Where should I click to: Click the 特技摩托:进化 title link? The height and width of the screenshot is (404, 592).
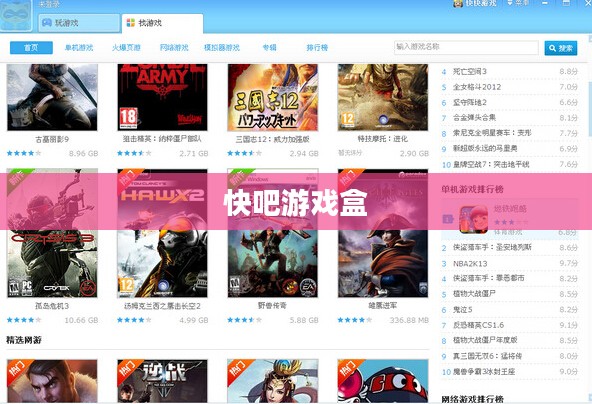[383, 139]
